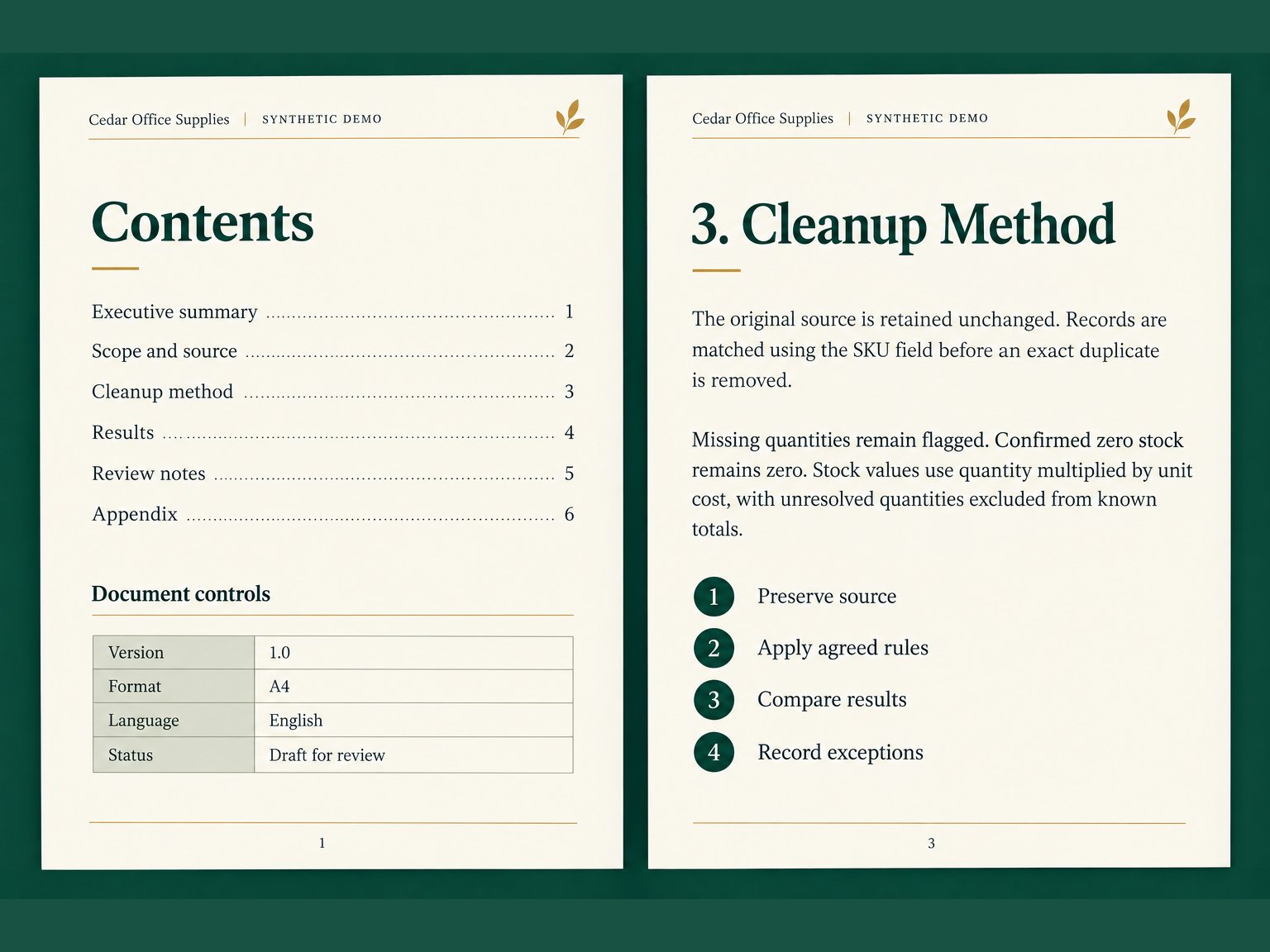The width and height of the screenshot is (1270, 952).
Task: Jump to the Scope and source entry
Action: point(332,351)
